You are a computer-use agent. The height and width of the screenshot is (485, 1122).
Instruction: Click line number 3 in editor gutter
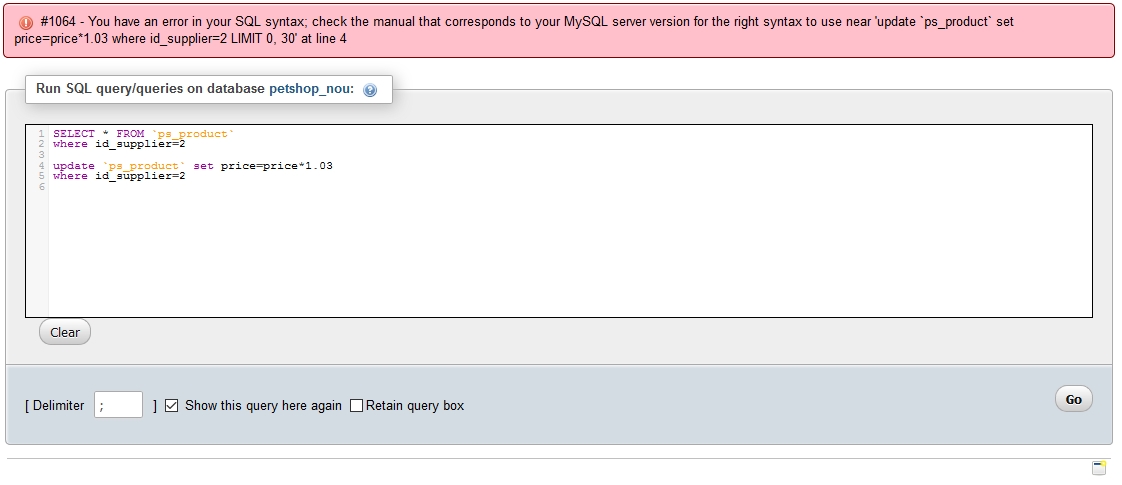42,155
